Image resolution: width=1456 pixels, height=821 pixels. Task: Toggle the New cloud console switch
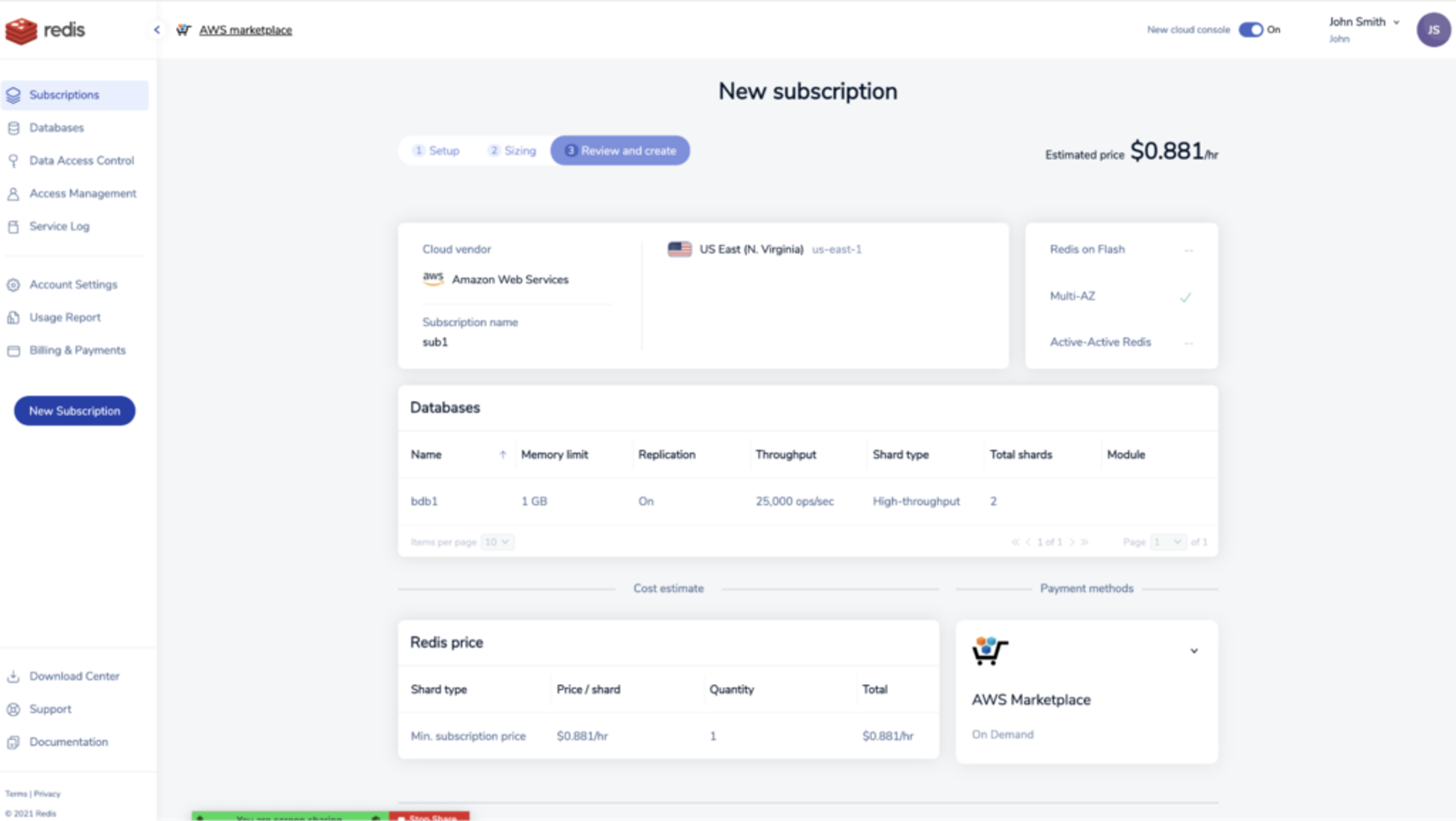pyautogui.click(x=1250, y=30)
